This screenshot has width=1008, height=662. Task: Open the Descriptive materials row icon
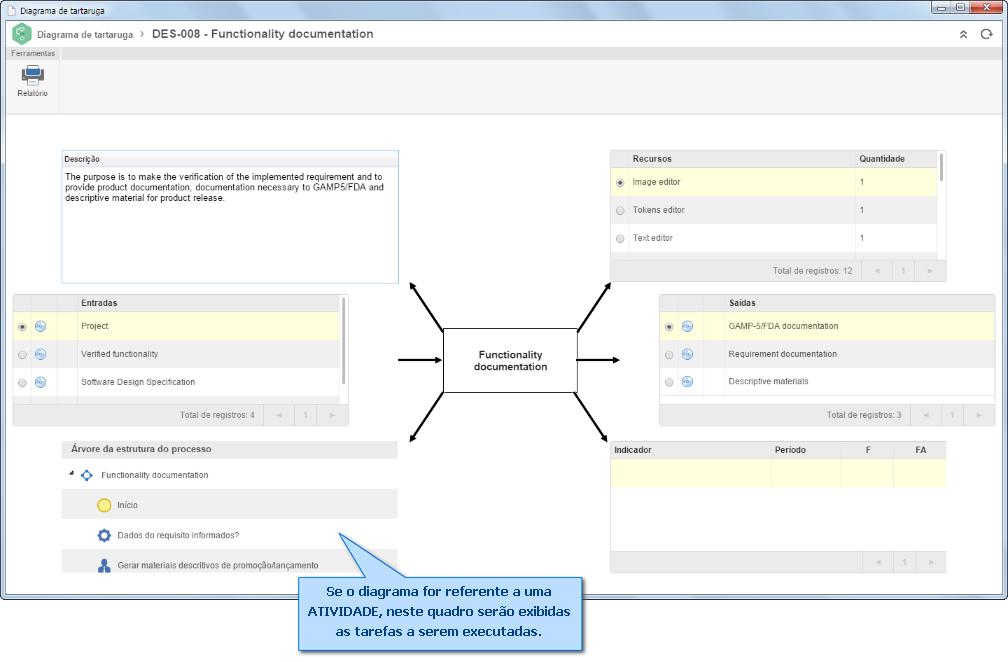coord(687,382)
